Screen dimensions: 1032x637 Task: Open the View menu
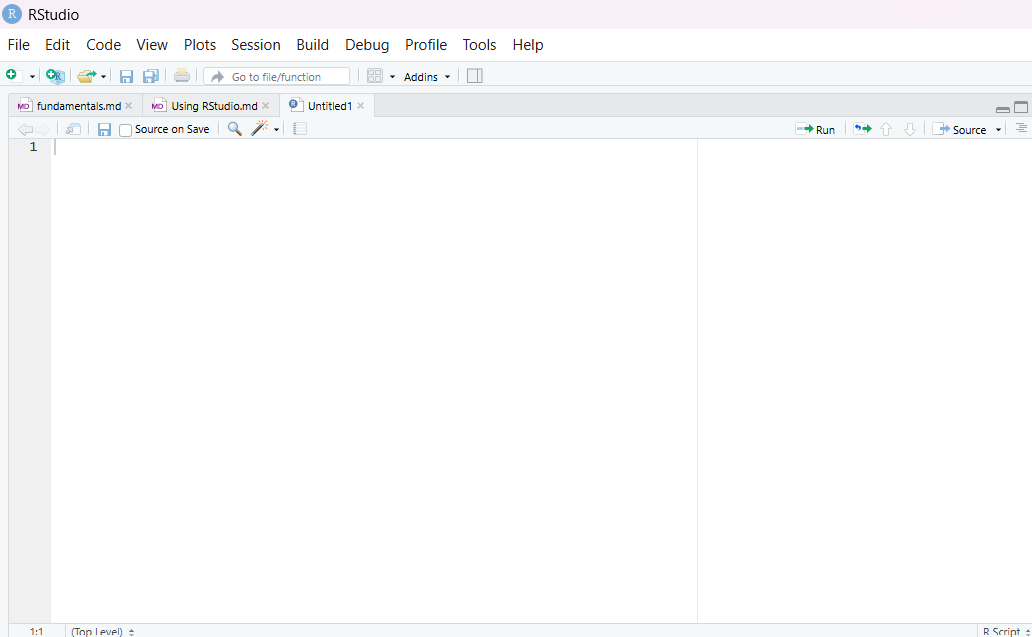pos(152,45)
